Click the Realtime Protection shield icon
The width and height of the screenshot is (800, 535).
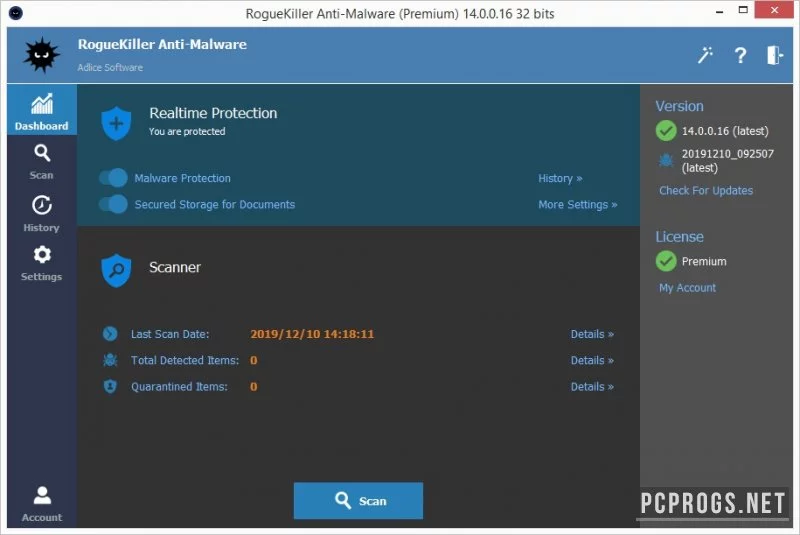coord(116,123)
